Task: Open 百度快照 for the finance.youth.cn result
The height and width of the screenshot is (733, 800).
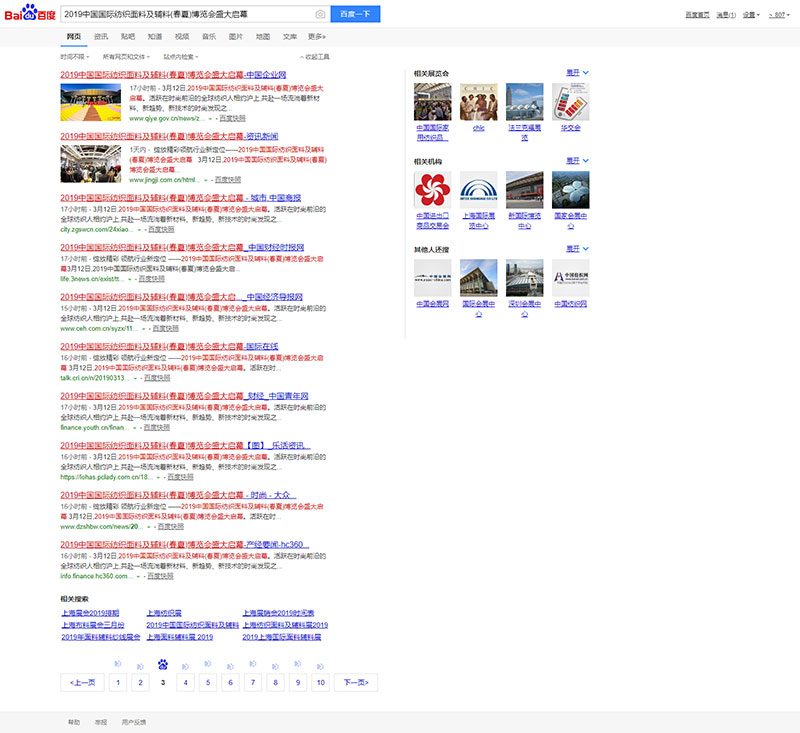Action: [x=157, y=427]
